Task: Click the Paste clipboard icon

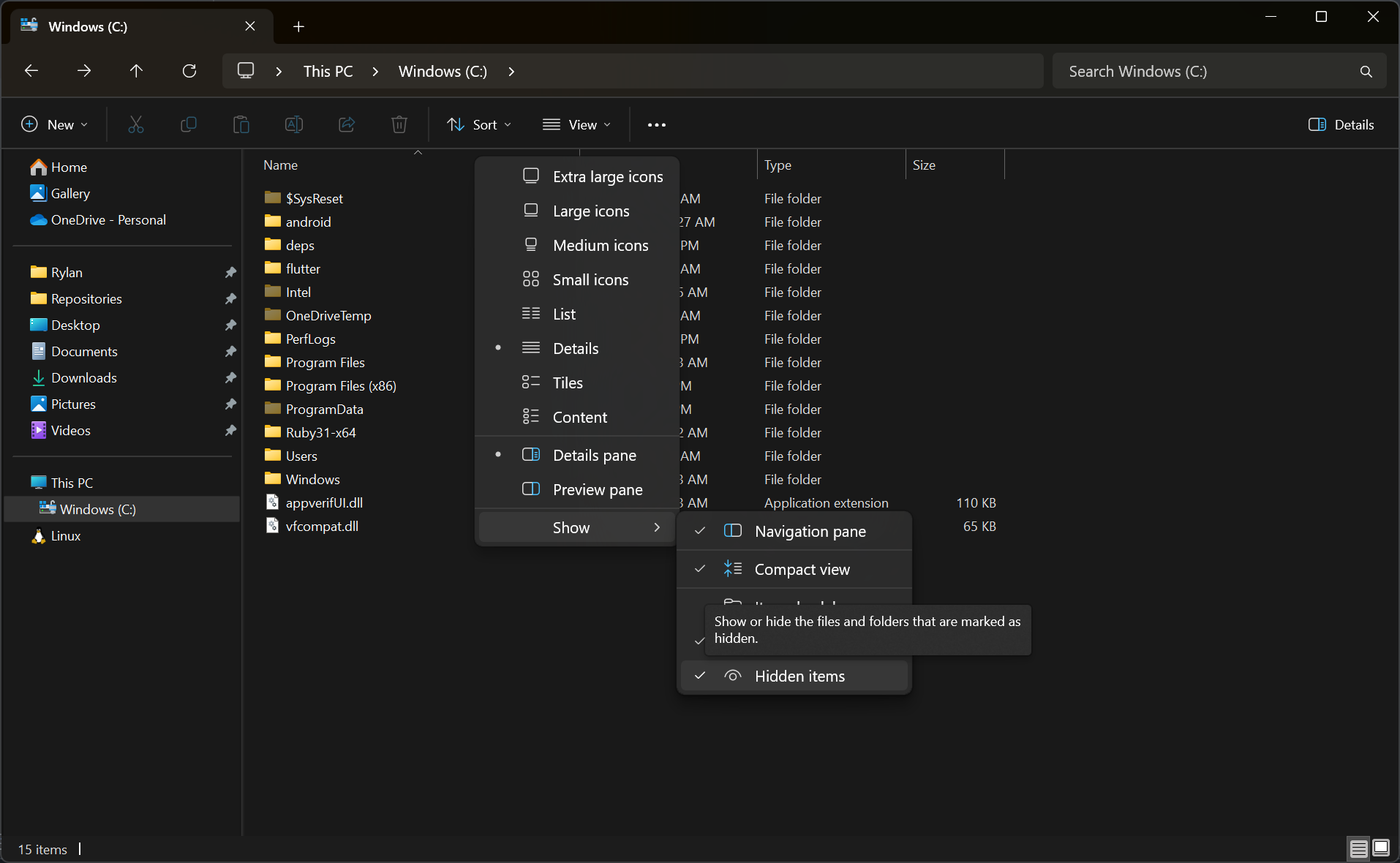Action: 241,124
